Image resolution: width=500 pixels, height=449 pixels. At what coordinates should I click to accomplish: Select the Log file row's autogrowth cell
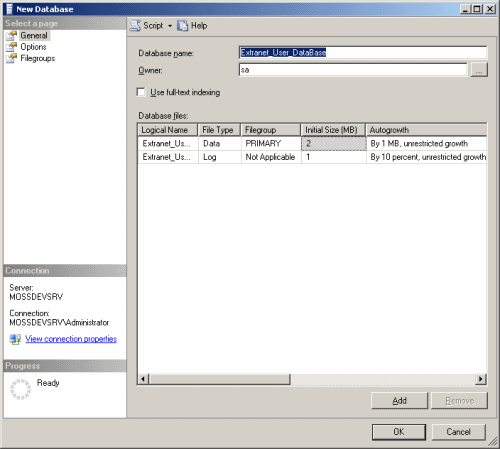pos(427,157)
